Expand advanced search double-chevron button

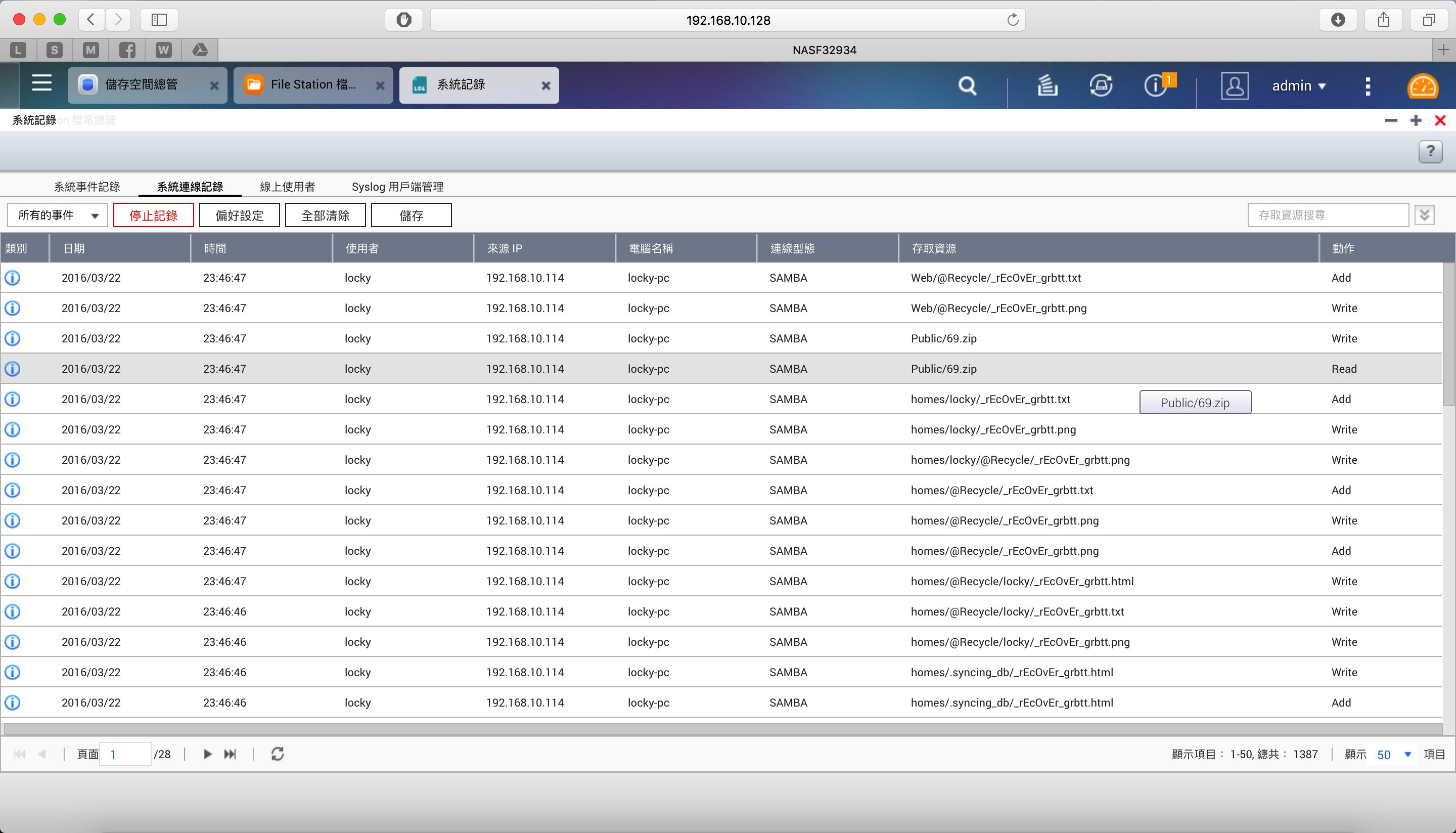click(x=1425, y=215)
